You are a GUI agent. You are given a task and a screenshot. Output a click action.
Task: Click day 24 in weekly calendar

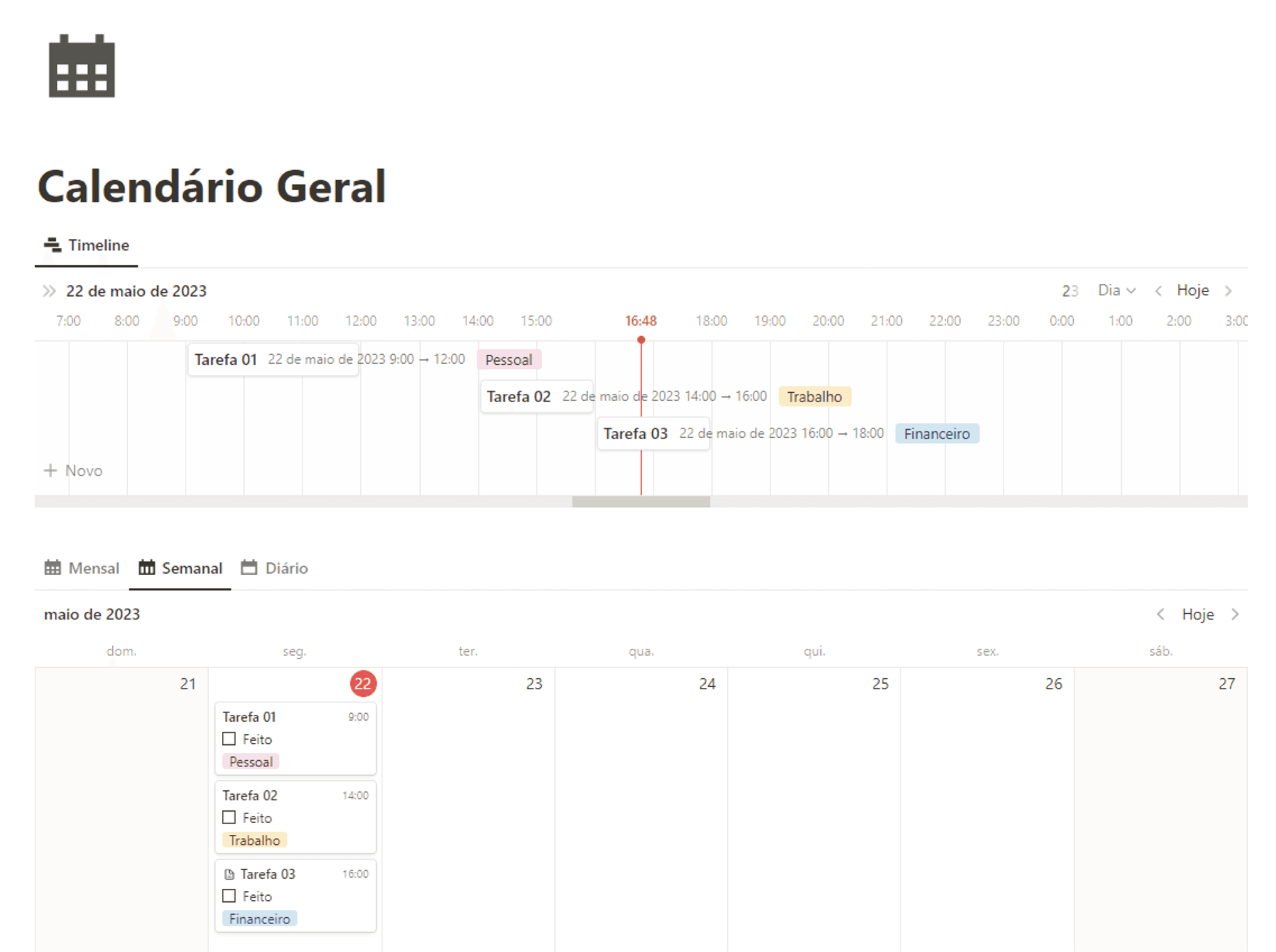click(x=707, y=684)
